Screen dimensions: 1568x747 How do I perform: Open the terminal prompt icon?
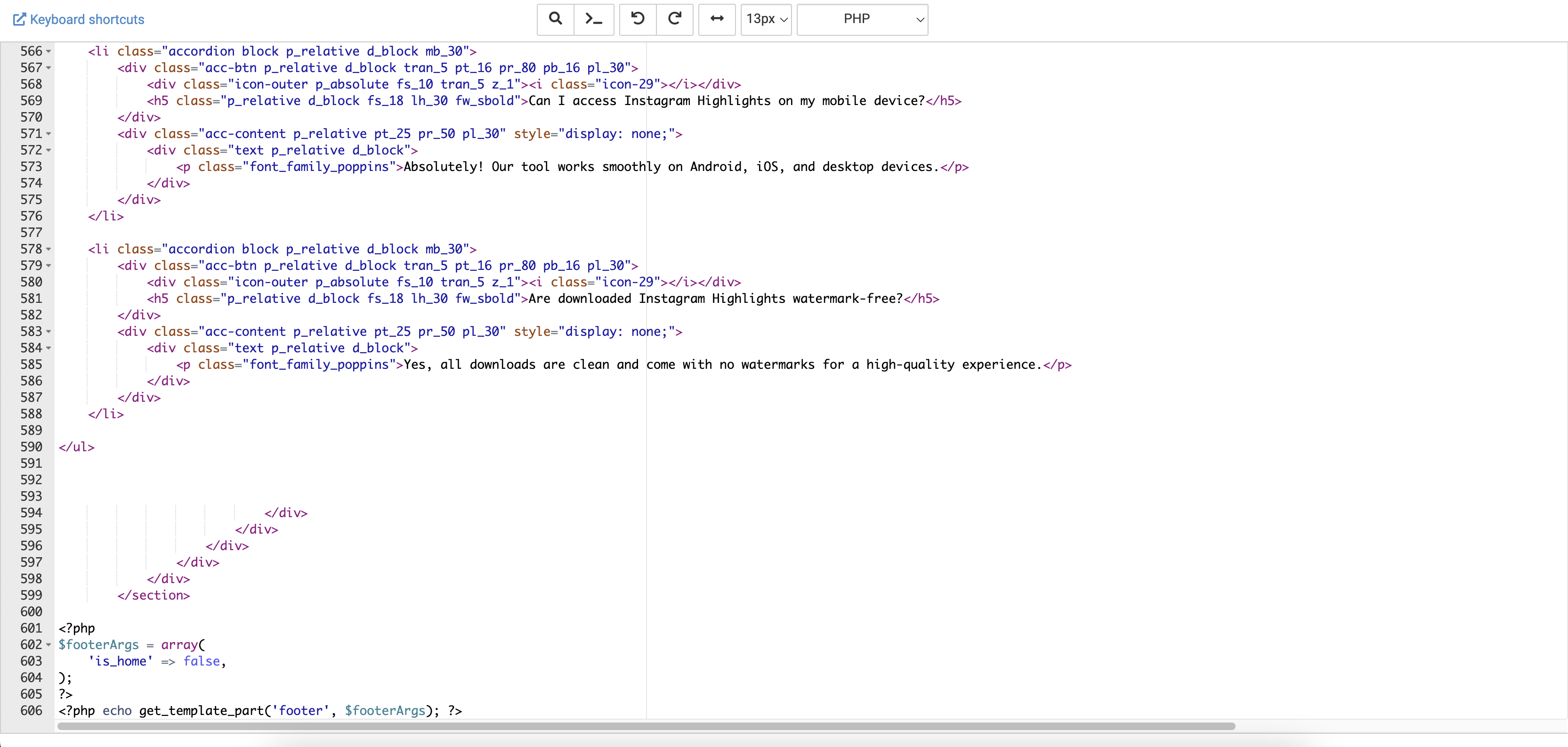click(593, 19)
